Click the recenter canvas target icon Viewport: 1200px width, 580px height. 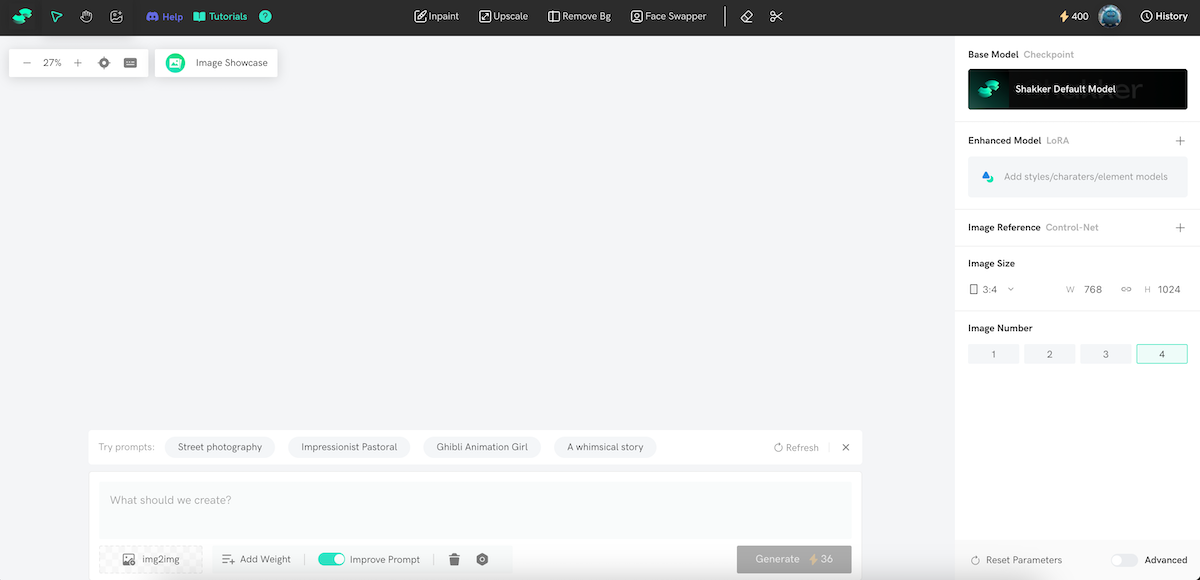tap(104, 63)
